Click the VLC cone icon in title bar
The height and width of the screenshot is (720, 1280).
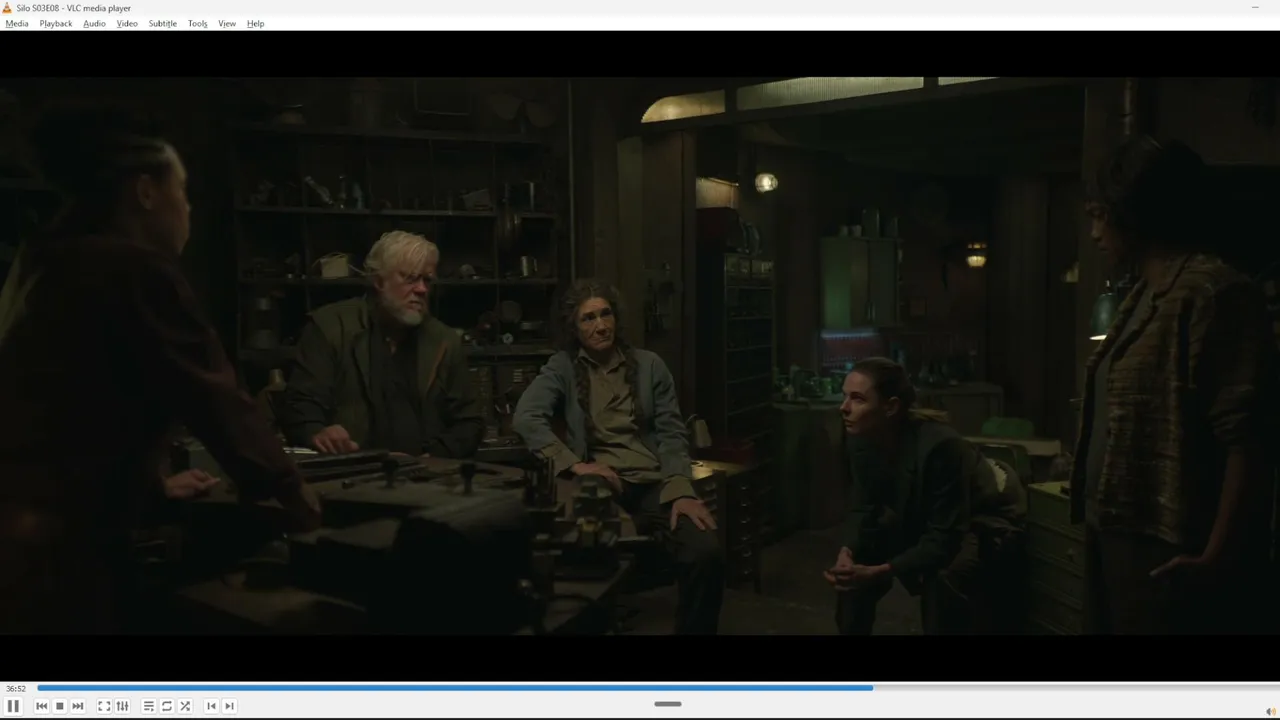pos(8,8)
